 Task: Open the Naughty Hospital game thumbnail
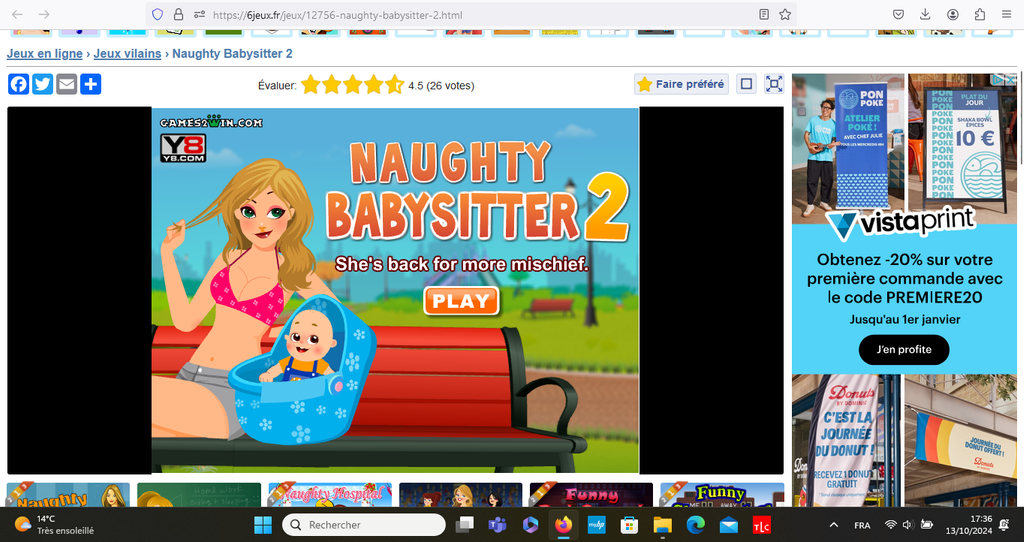(330, 495)
